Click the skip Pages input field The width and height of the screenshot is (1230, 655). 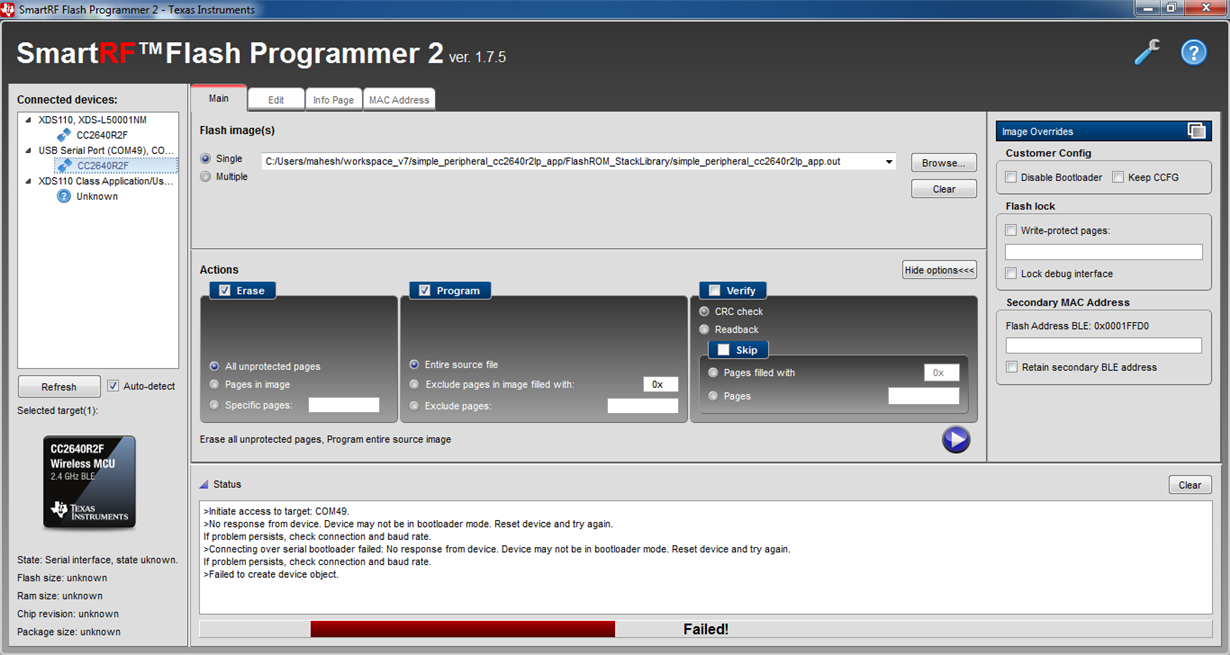tap(923, 396)
